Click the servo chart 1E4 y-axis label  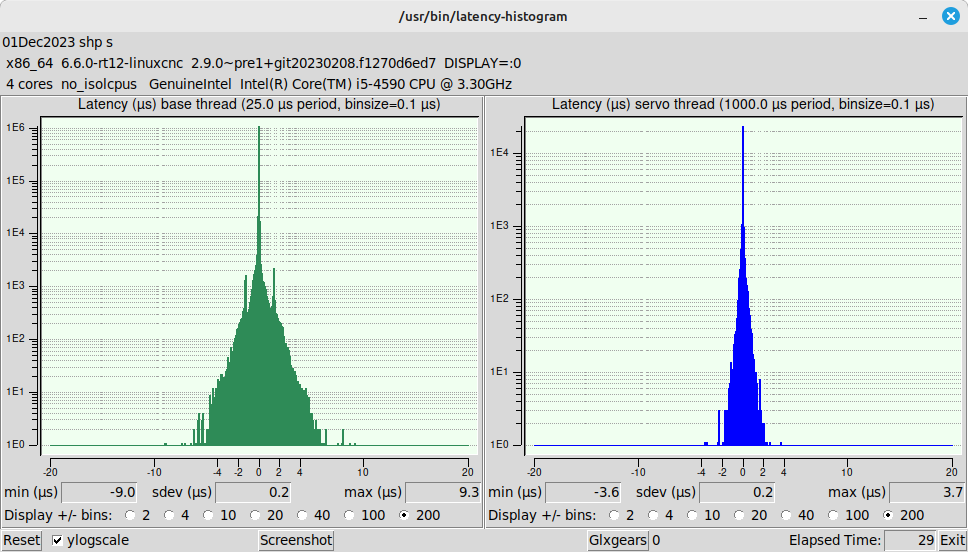click(500, 152)
